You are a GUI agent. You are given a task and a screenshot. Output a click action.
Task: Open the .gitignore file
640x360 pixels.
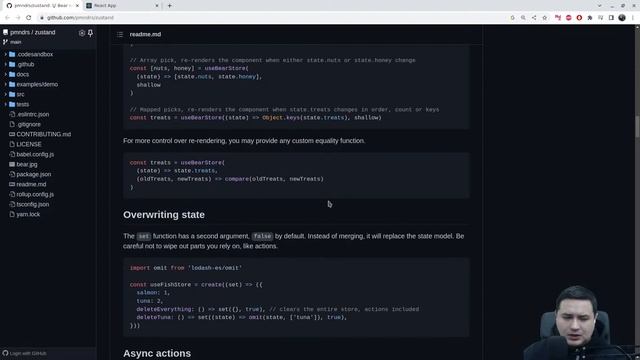(29, 124)
